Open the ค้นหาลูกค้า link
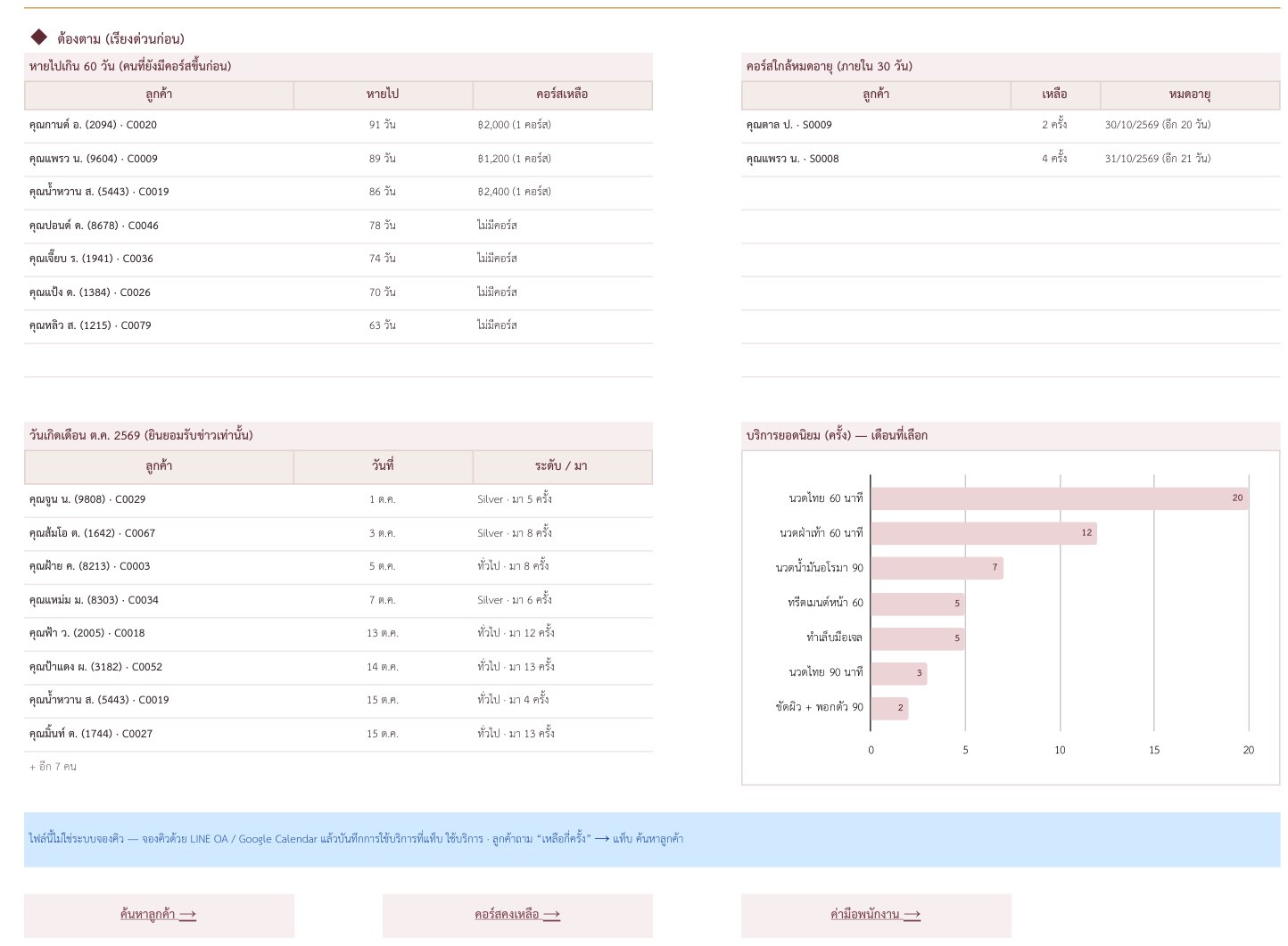 [x=158, y=914]
